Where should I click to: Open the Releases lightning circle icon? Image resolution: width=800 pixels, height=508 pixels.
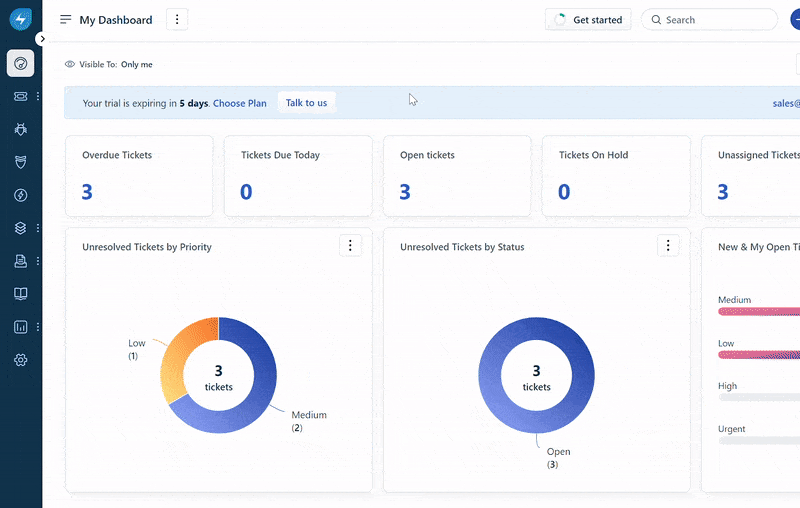(20, 195)
